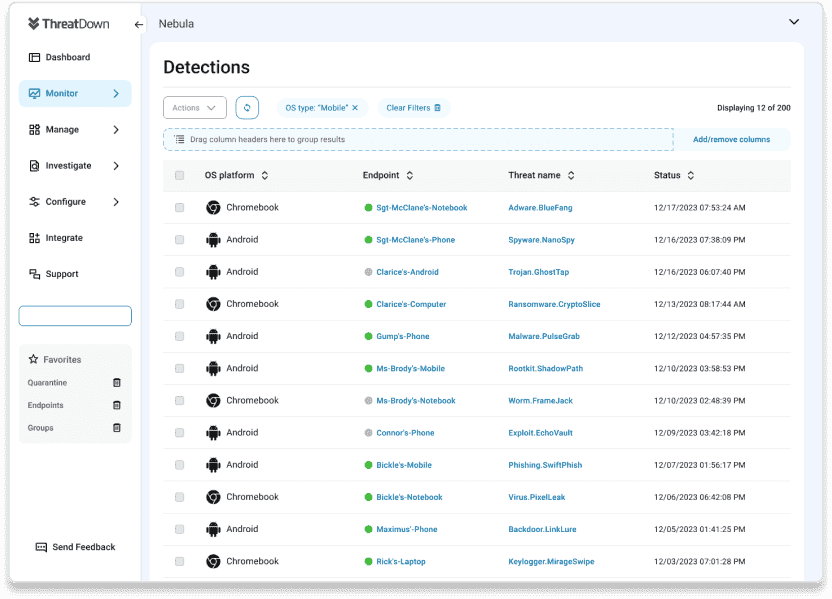Open the Actions dropdown
832x599 pixels.
click(194, 108)
